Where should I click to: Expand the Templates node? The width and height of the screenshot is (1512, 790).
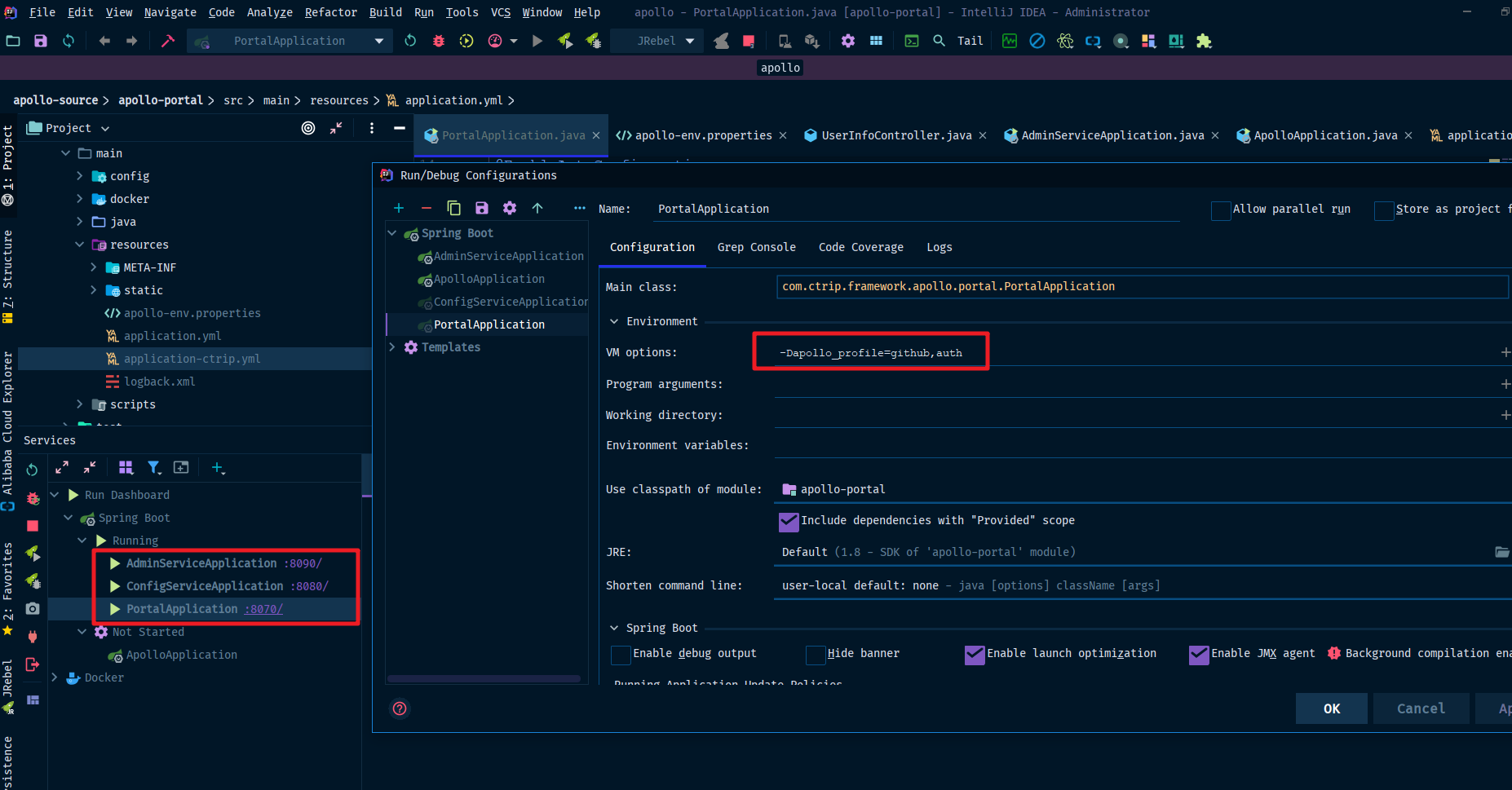(x=393, y=347)
